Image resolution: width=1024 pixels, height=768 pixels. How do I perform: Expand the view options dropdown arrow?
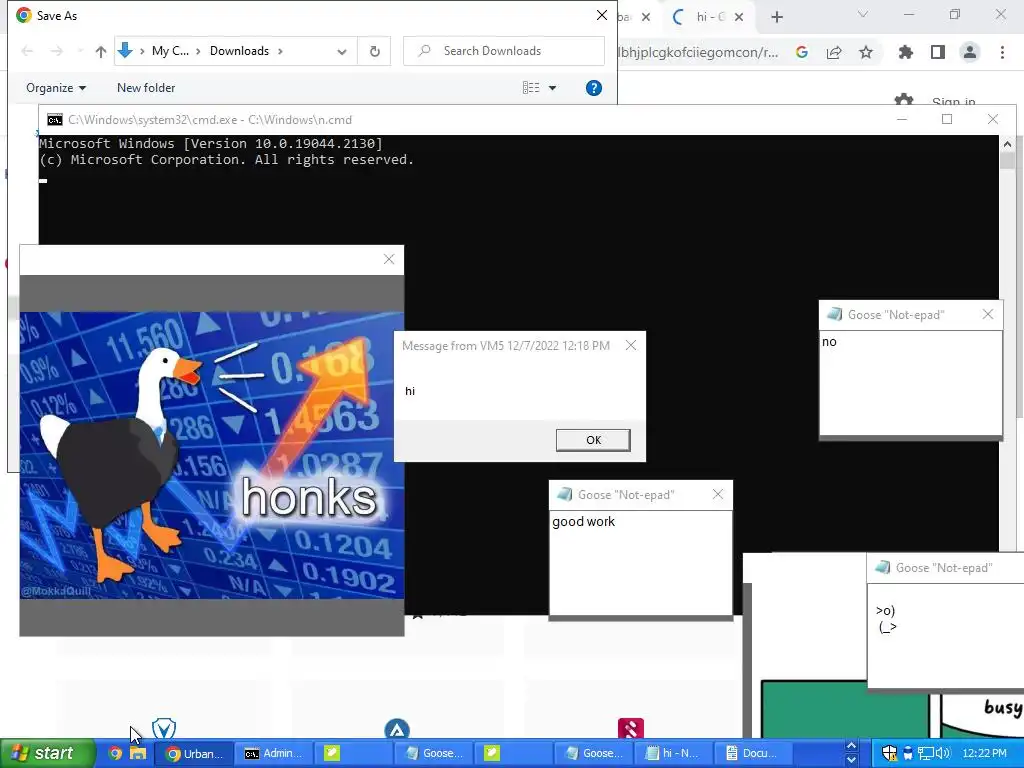(552, 88)
